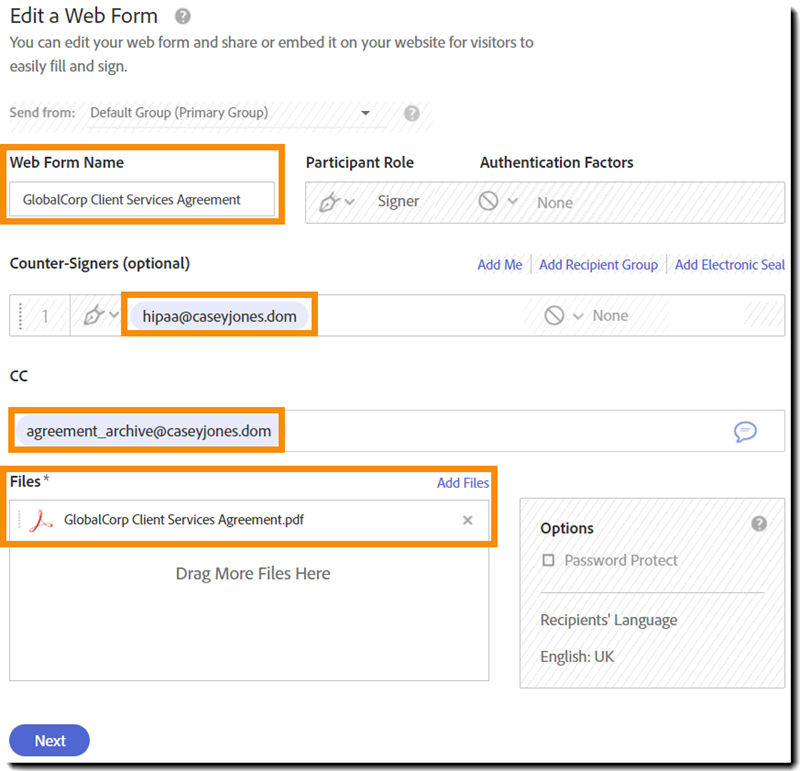Click the participant authentication None icon
The image size is (800, 771).
pos(488,201)
